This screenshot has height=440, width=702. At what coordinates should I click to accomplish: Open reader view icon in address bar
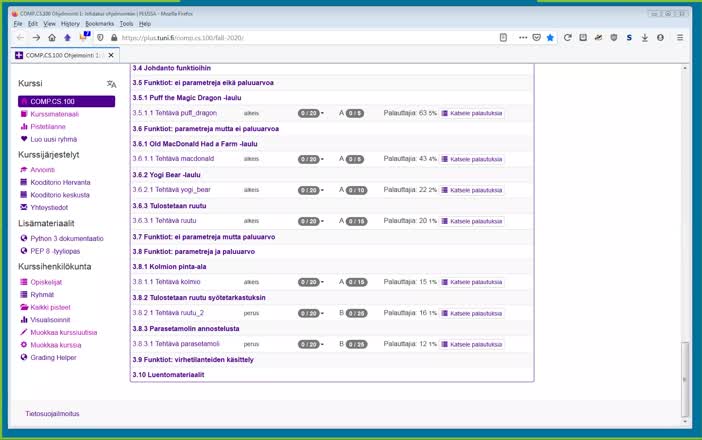(503, 37)
